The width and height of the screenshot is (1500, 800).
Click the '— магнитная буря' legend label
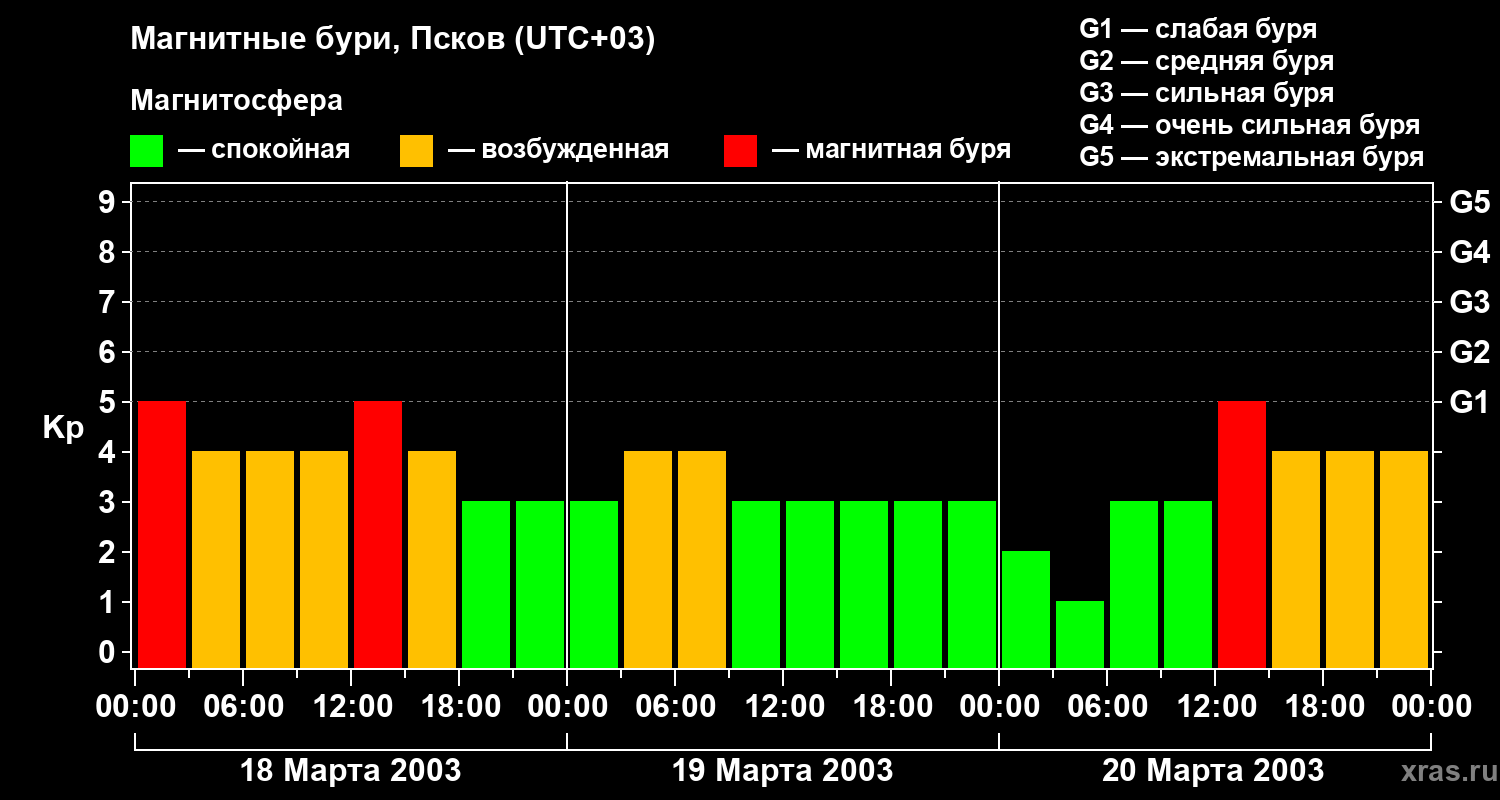(891, 150)
